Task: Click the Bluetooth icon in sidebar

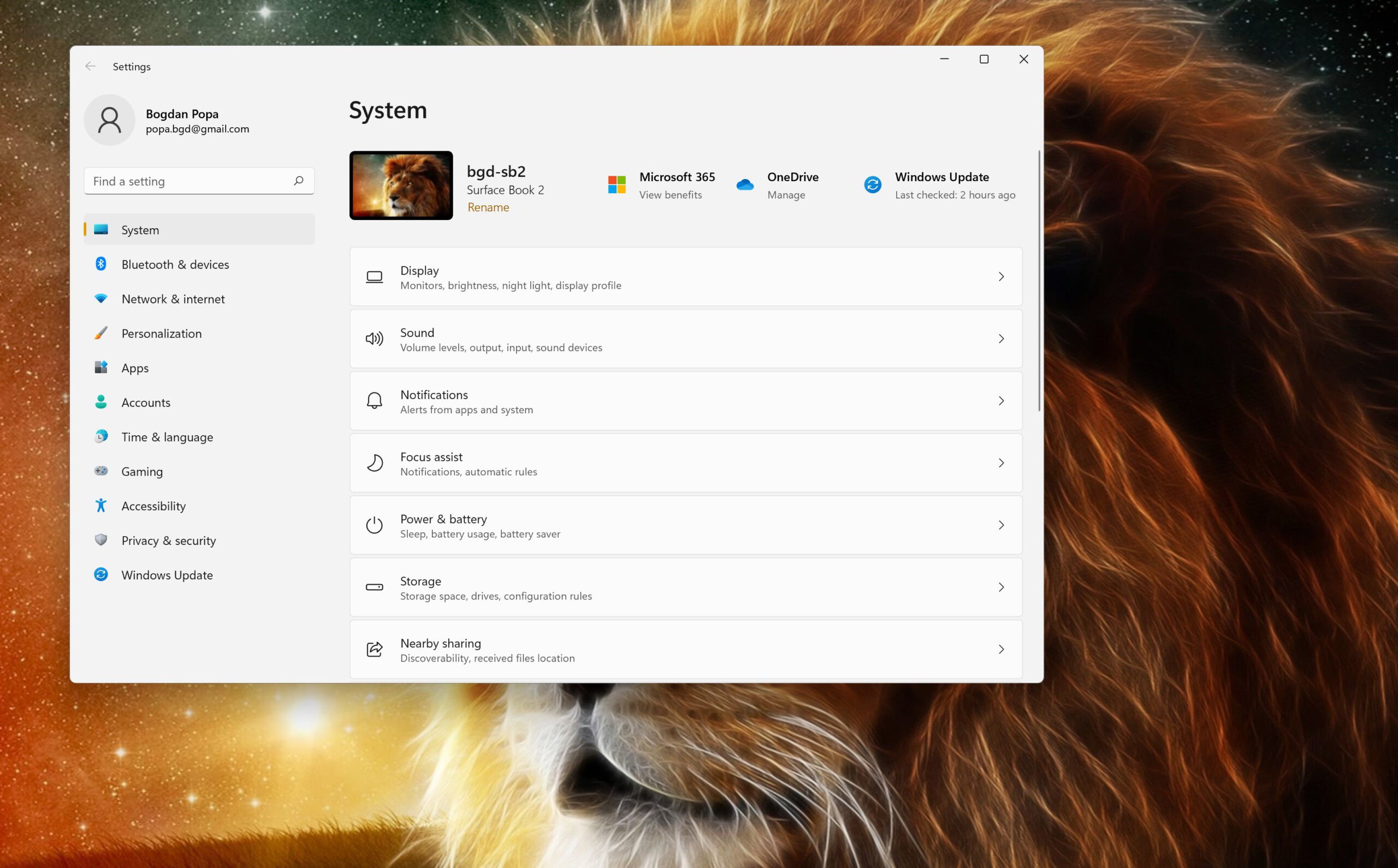Action: click(x=101, y=264)
